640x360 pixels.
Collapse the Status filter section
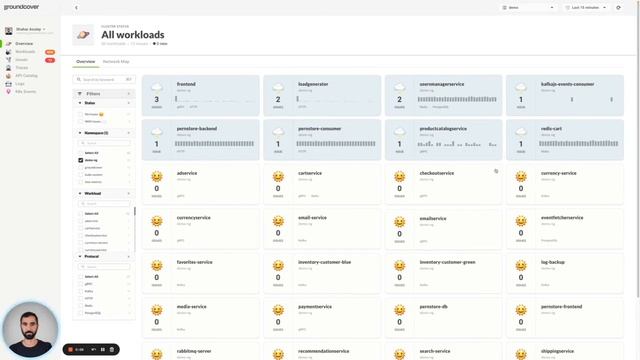pyautogui.click(x=80, y=103)
